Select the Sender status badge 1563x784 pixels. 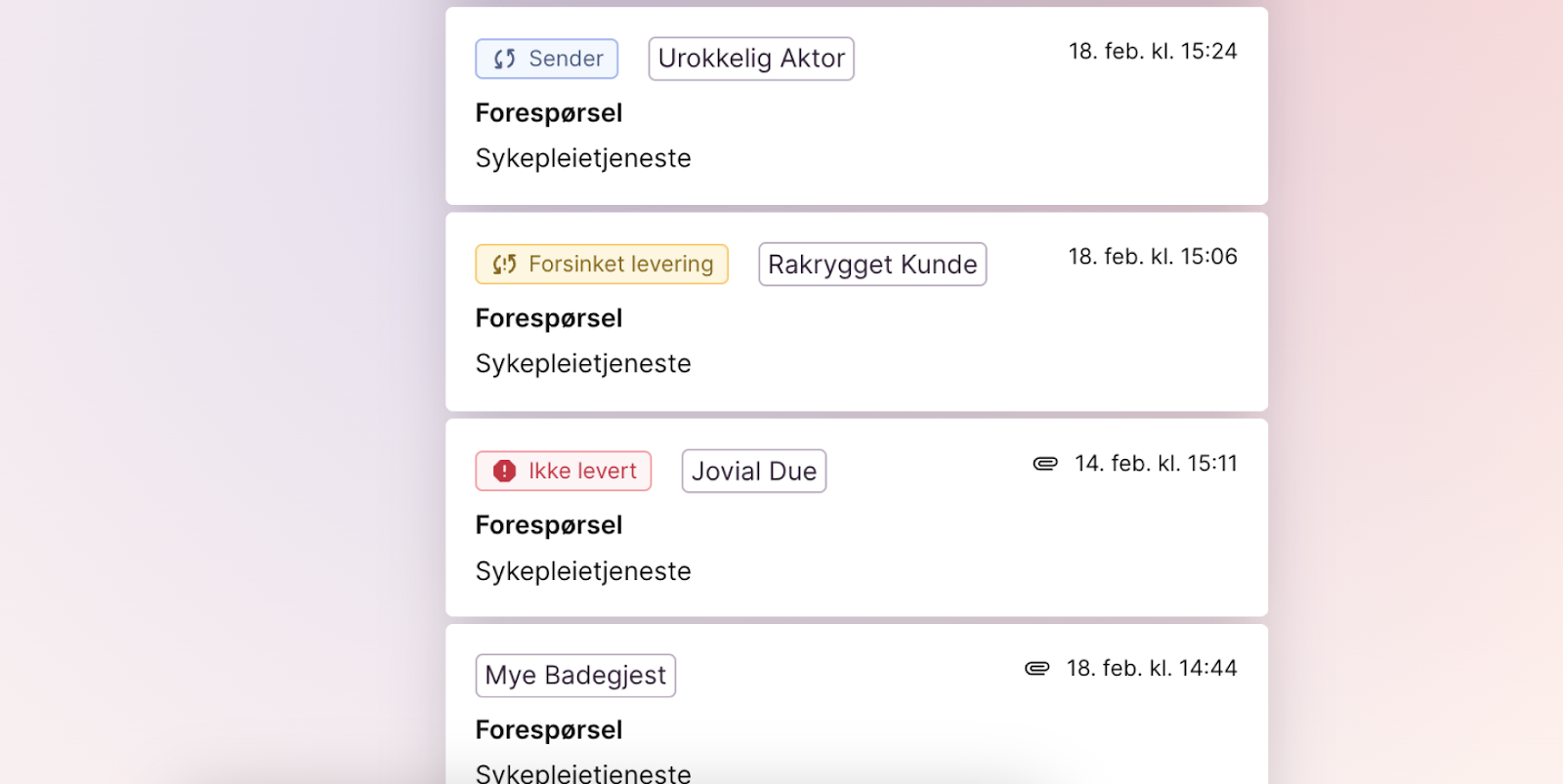pos(546,59)
